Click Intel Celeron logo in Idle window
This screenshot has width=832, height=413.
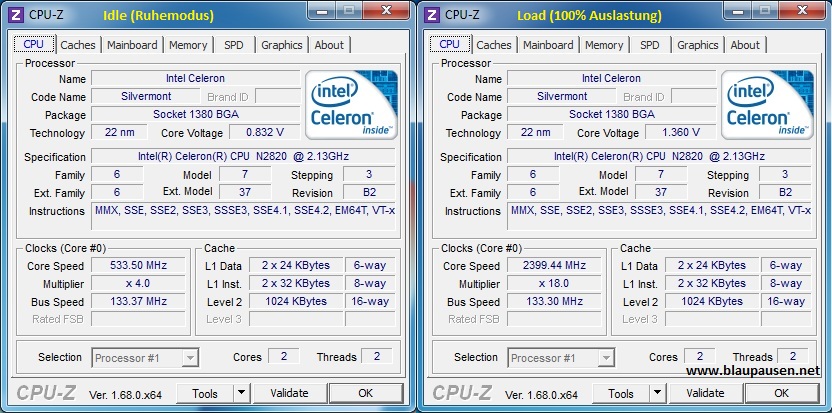(352, 105)
